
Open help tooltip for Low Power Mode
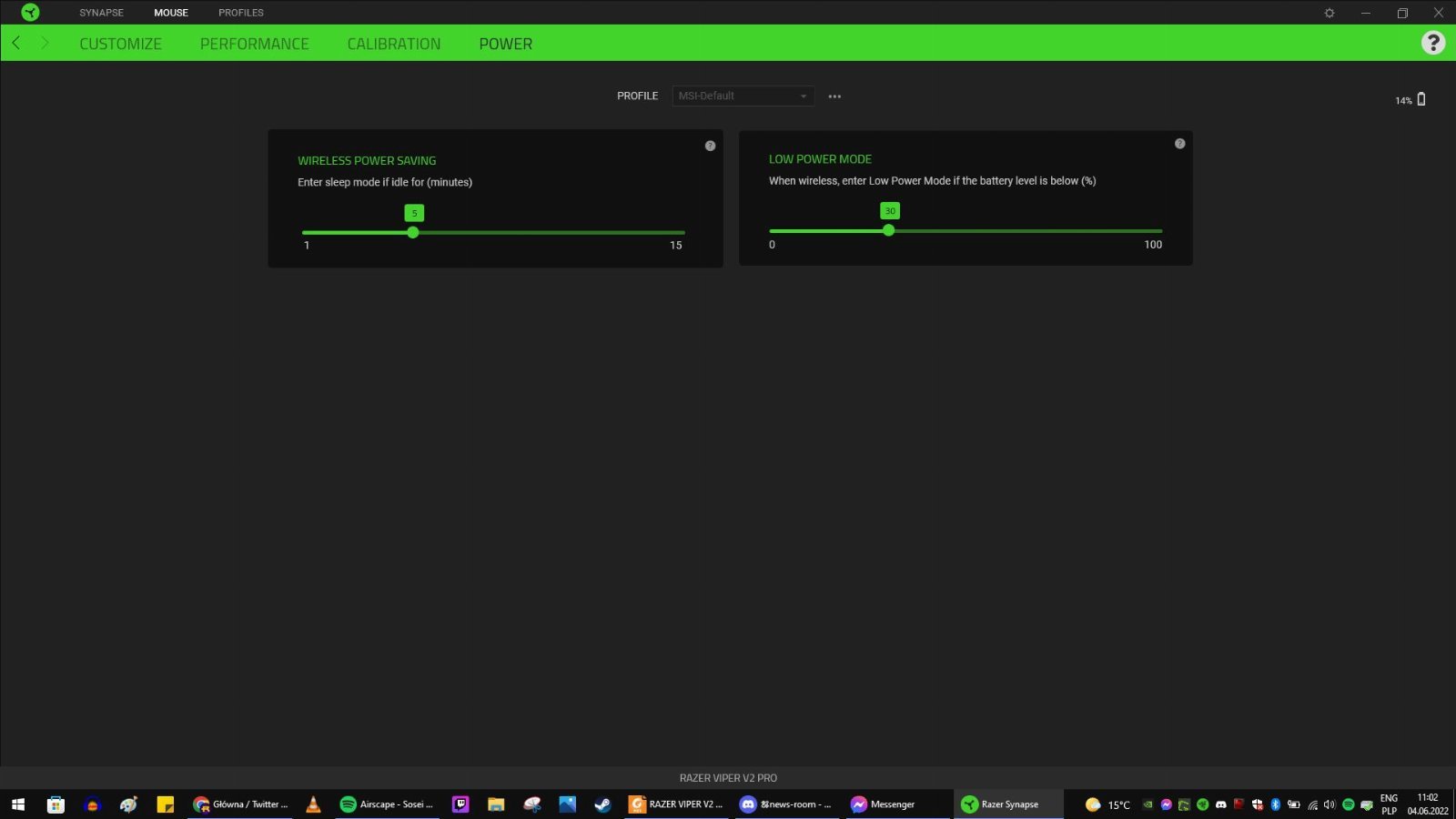pyautogui.click(x=1179, y=144)
